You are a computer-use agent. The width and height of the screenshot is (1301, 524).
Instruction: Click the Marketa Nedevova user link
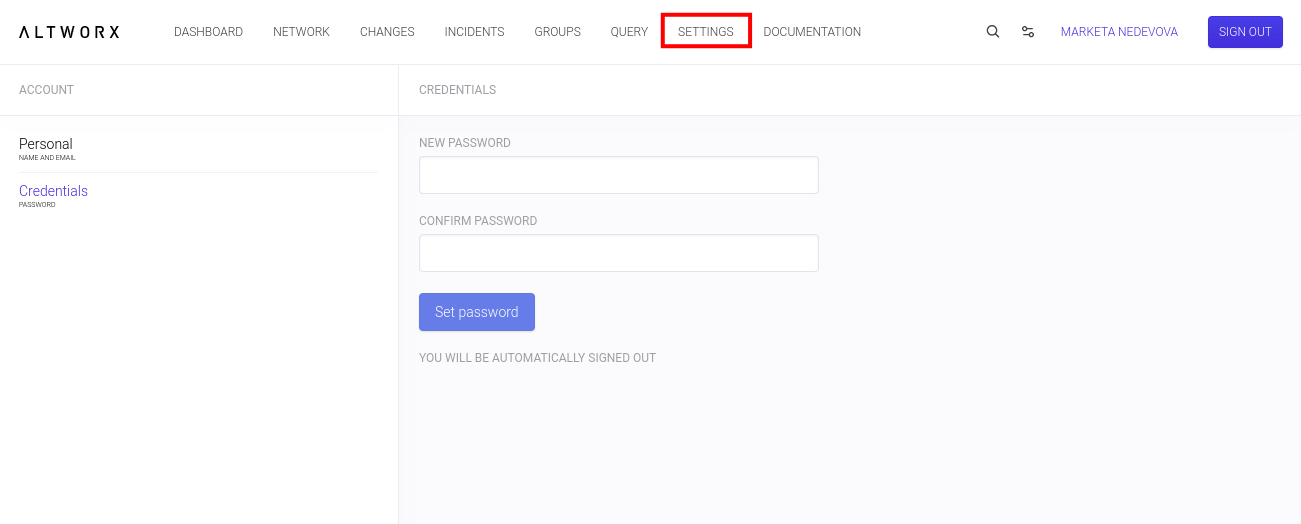[x=1119, y=32]
